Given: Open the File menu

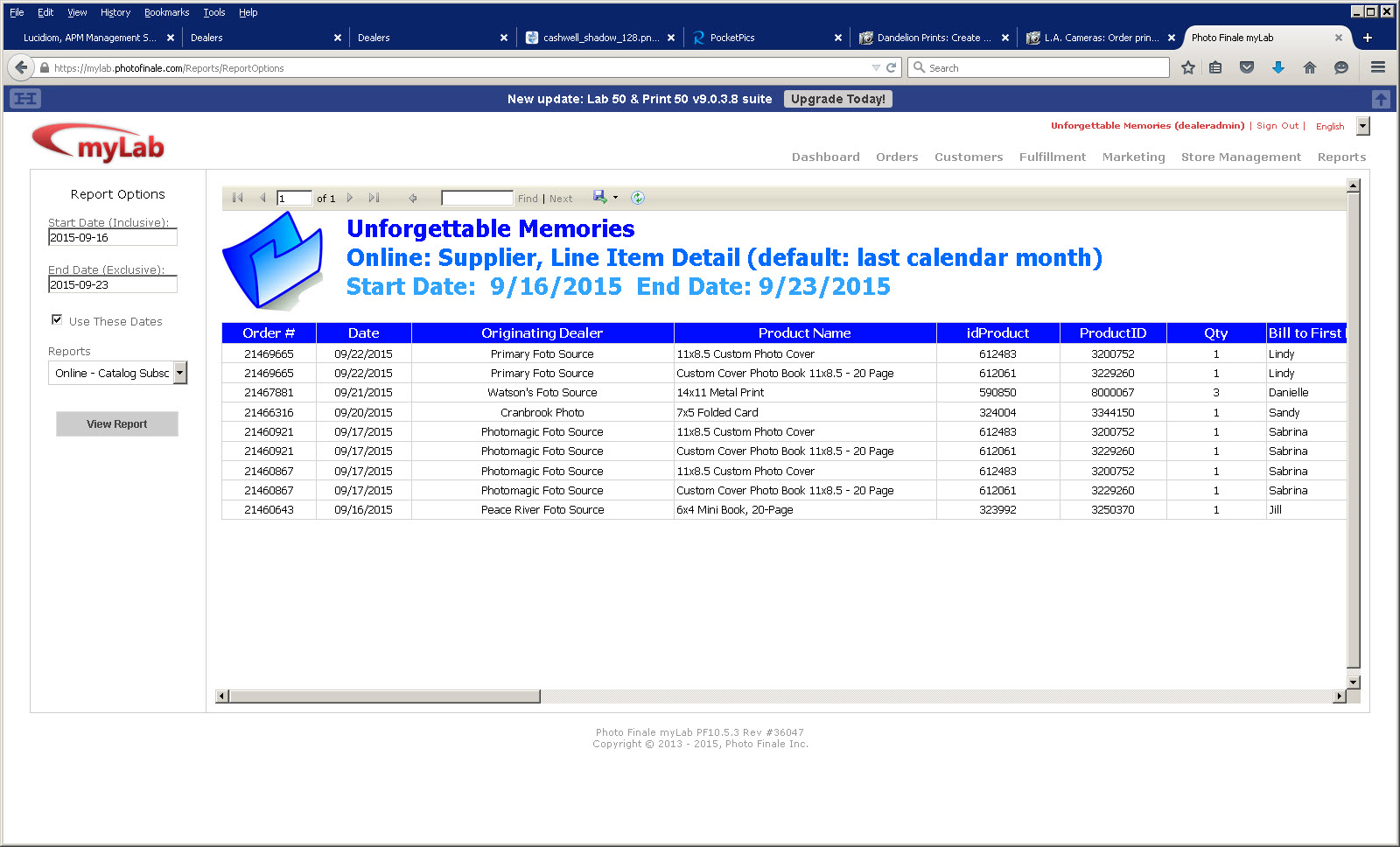Looking at the screenshot, I should coord(17,12).
